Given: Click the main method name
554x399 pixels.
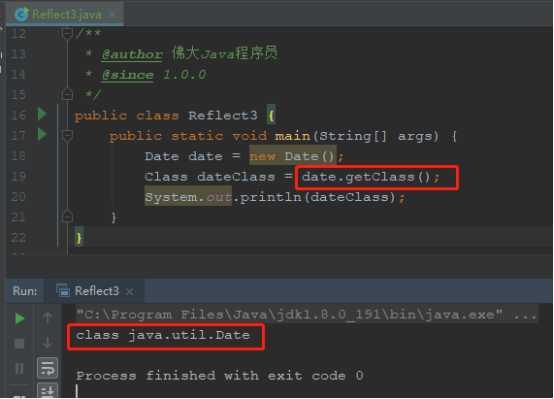Looking at the screenshot, I should (293, 136).
